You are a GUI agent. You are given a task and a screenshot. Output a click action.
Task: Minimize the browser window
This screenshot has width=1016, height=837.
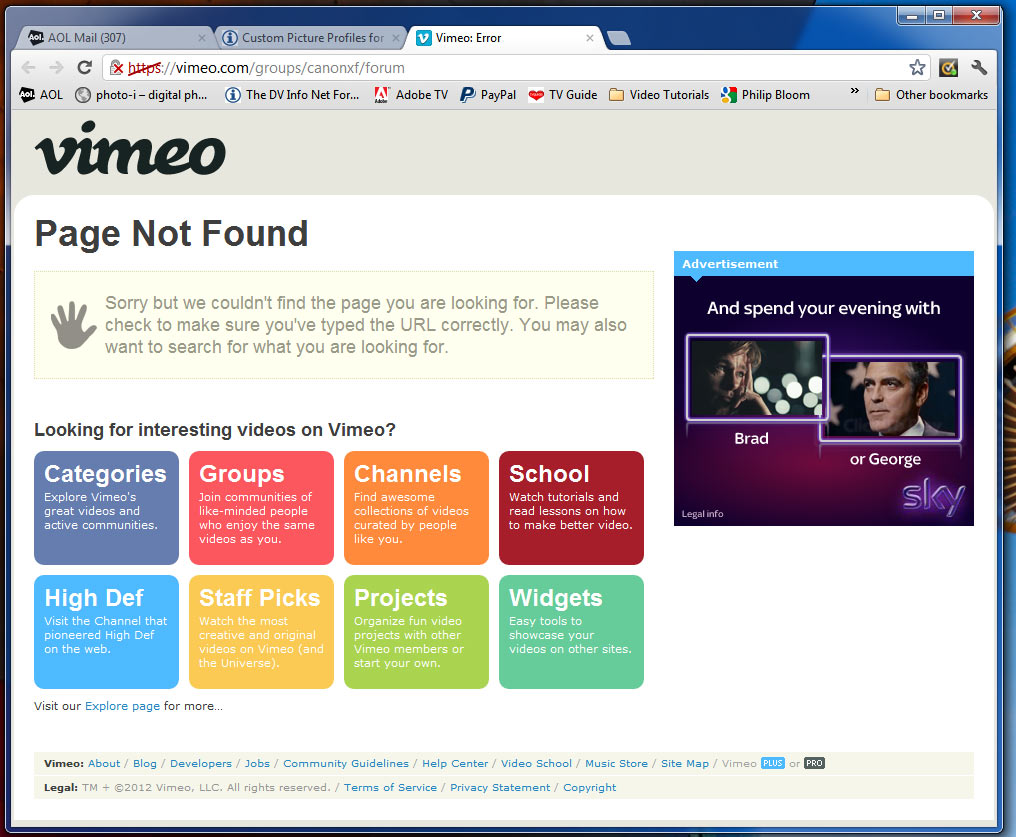click(x=912, y=15)
